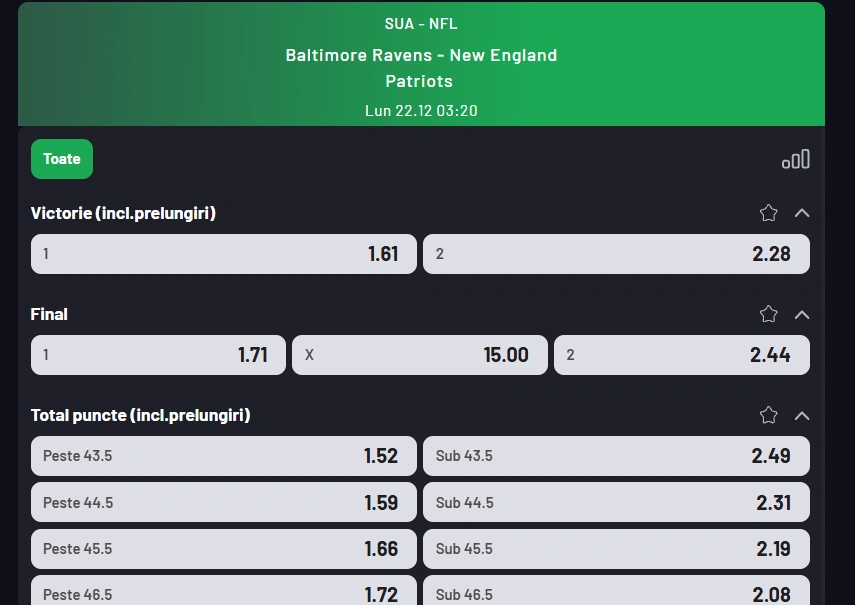Pick Sub 43.5 at 2.49 odds

(x=616, y=455)
